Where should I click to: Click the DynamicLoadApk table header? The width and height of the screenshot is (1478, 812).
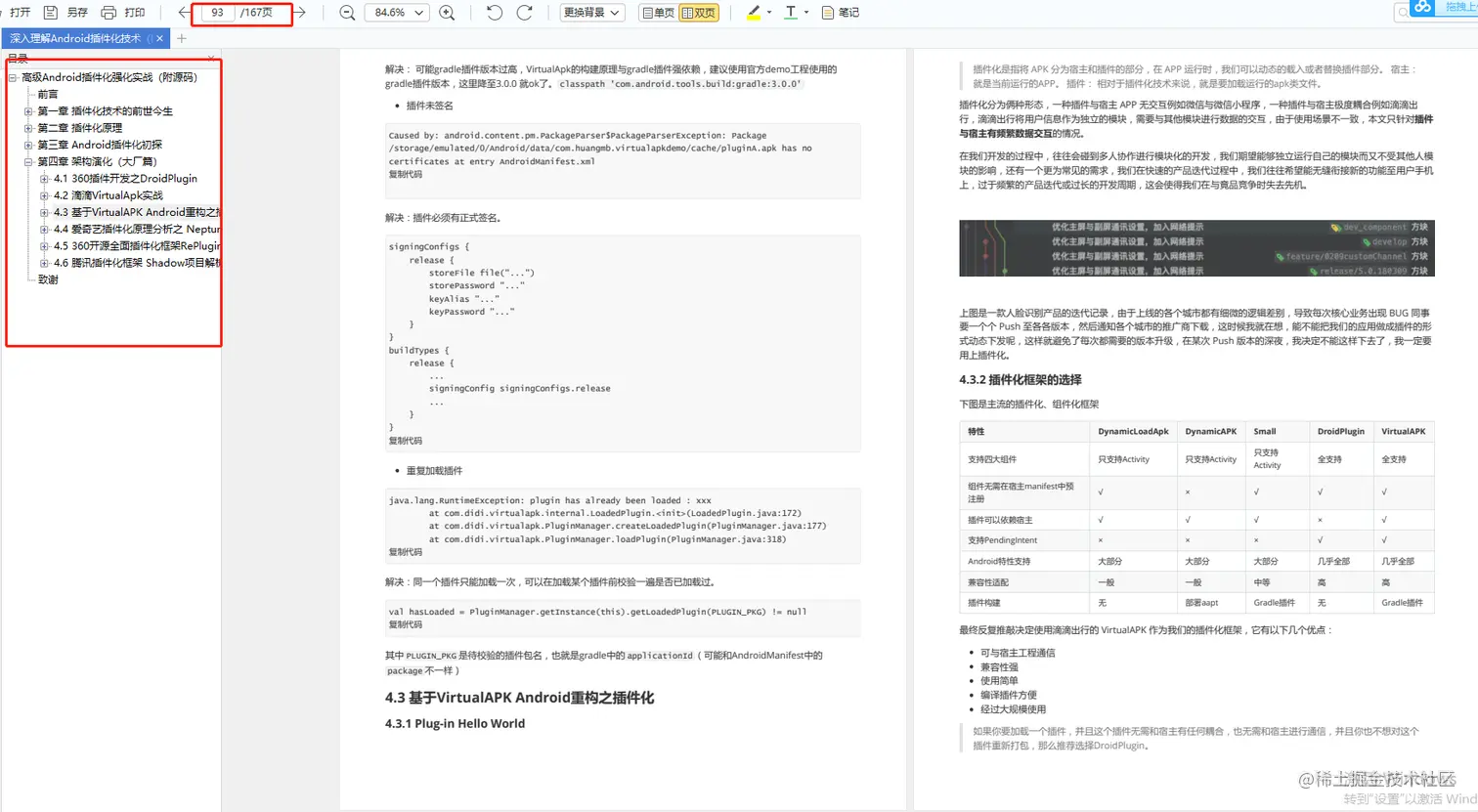pos(1133,431)
